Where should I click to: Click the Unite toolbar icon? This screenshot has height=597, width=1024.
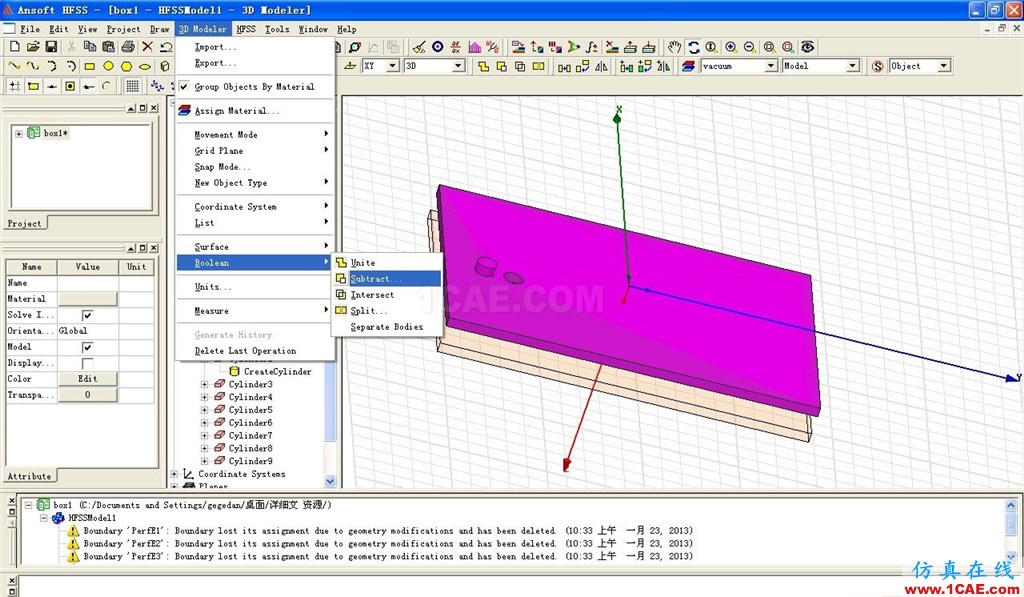[x=483, y=66]
